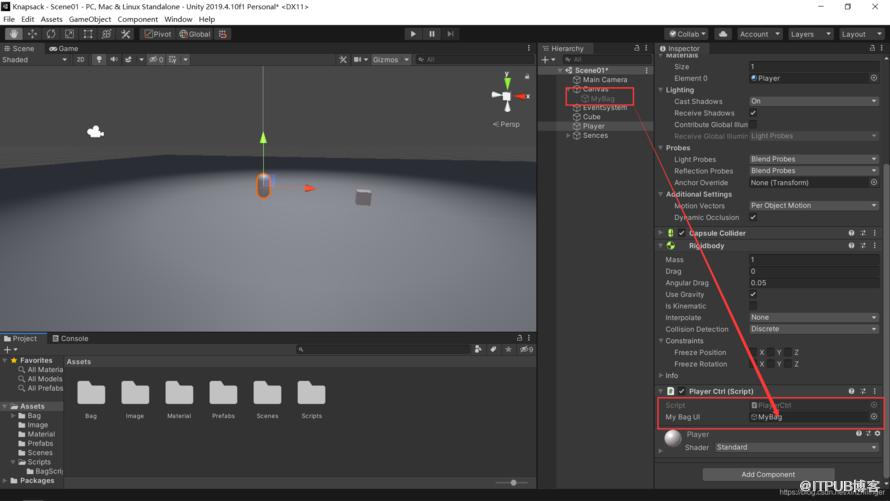Select the Scale tool
This screenshot has height=501, width=890.
tap(69, 34)
